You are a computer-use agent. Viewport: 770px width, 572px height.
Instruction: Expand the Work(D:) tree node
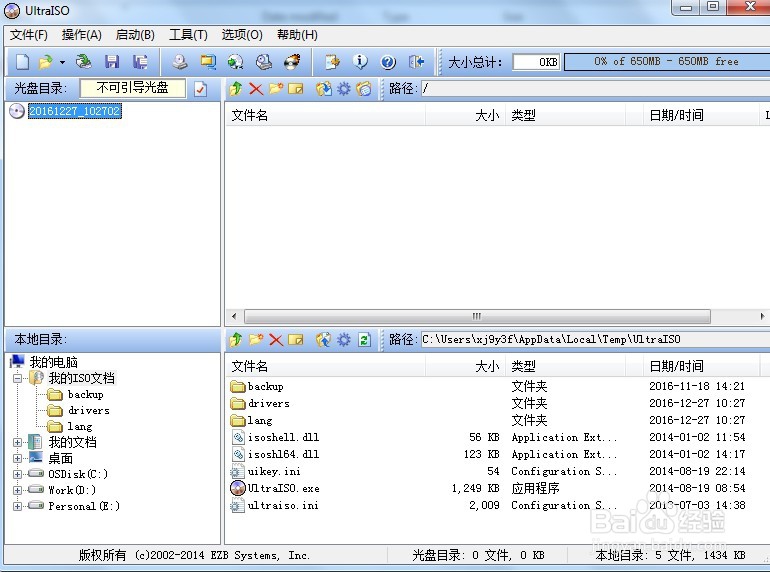[18, 490]
